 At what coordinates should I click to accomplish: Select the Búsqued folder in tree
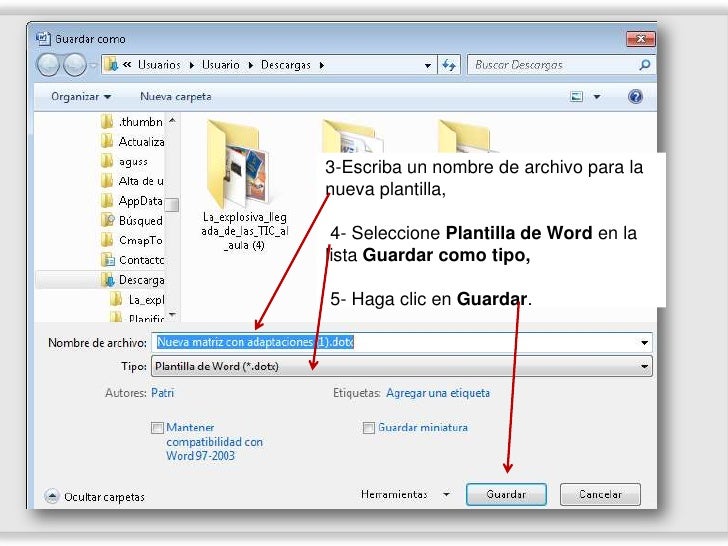(132, 221)
